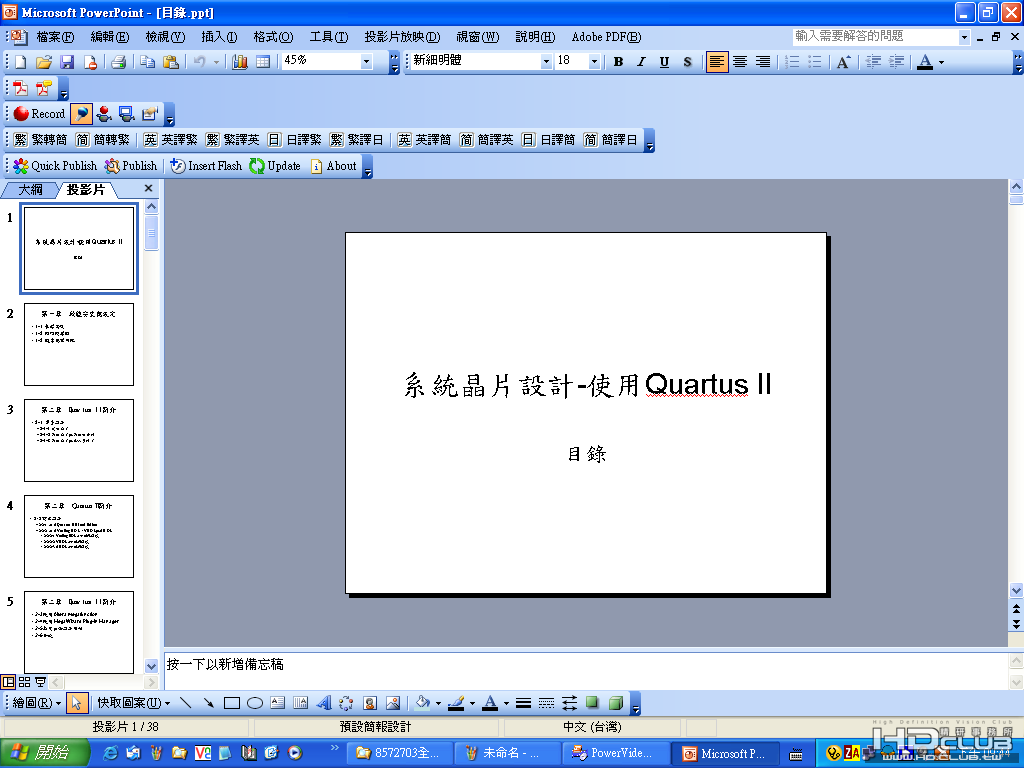Insert a Text Box with the text box icon
1024x768 pixels.
278,703
